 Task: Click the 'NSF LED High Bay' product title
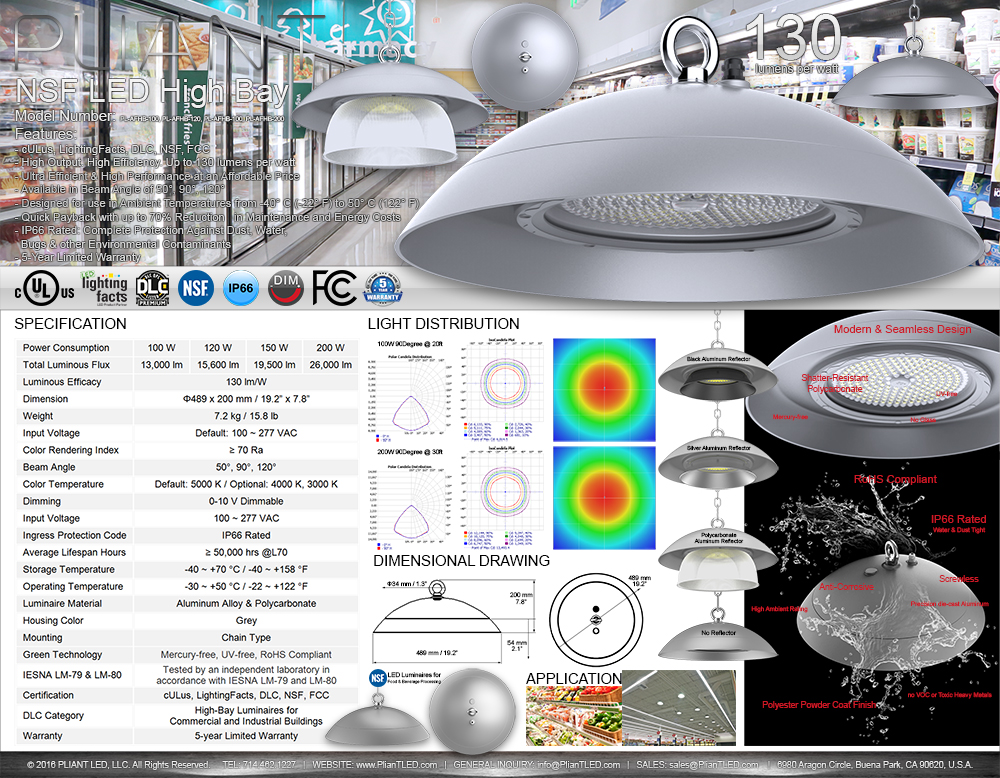(x=152, y=91)
